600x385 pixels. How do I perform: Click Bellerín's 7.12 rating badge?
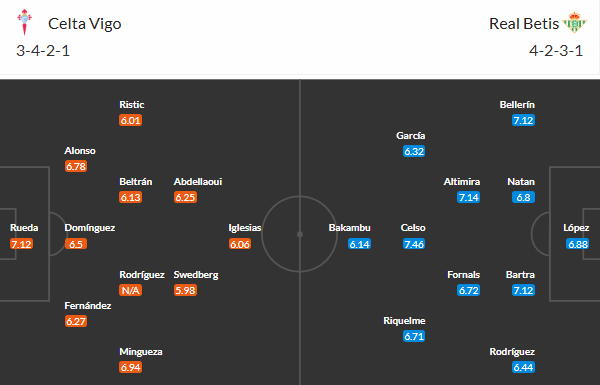[523, 121]
